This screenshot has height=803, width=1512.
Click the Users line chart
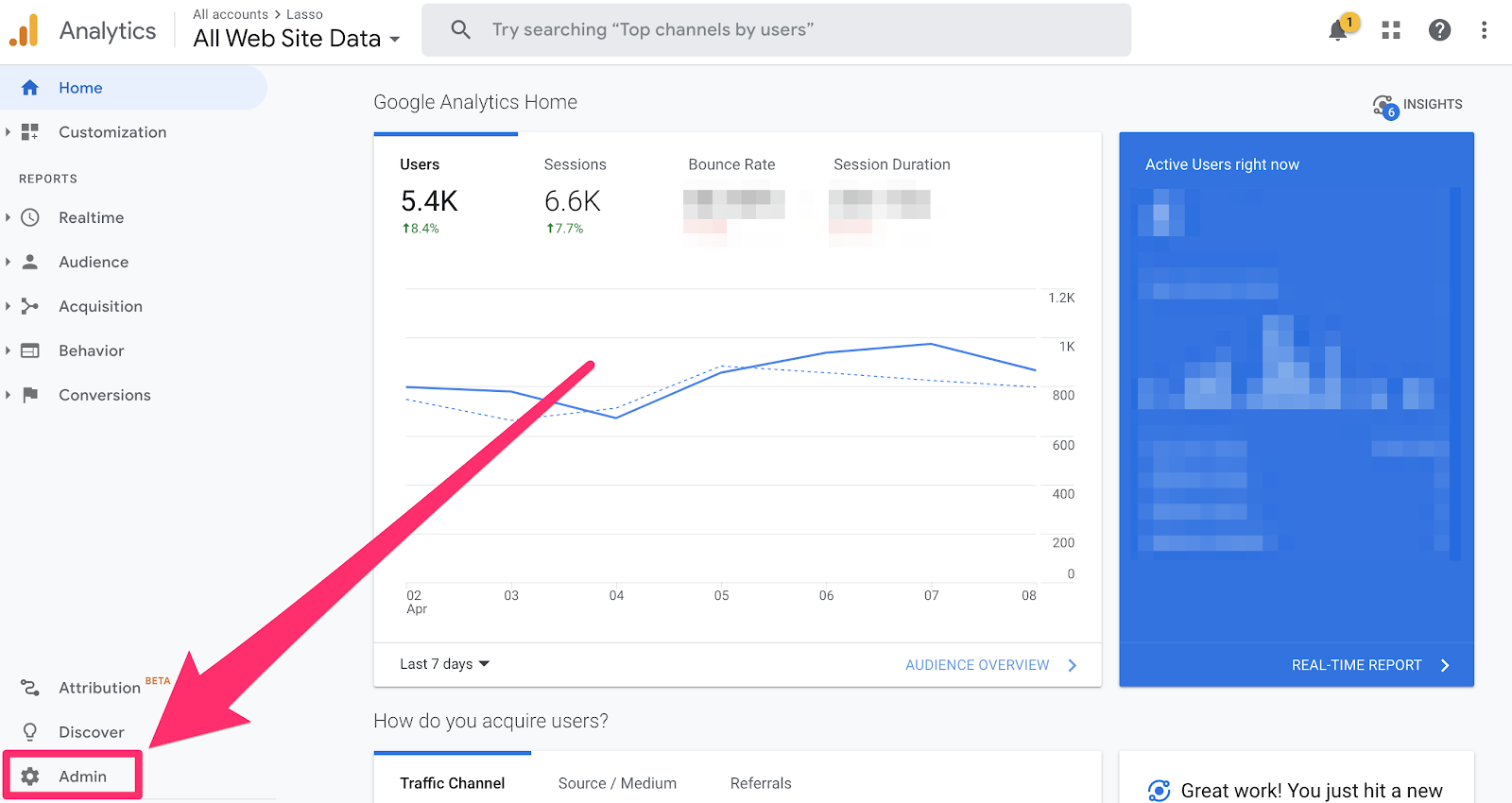722,435
